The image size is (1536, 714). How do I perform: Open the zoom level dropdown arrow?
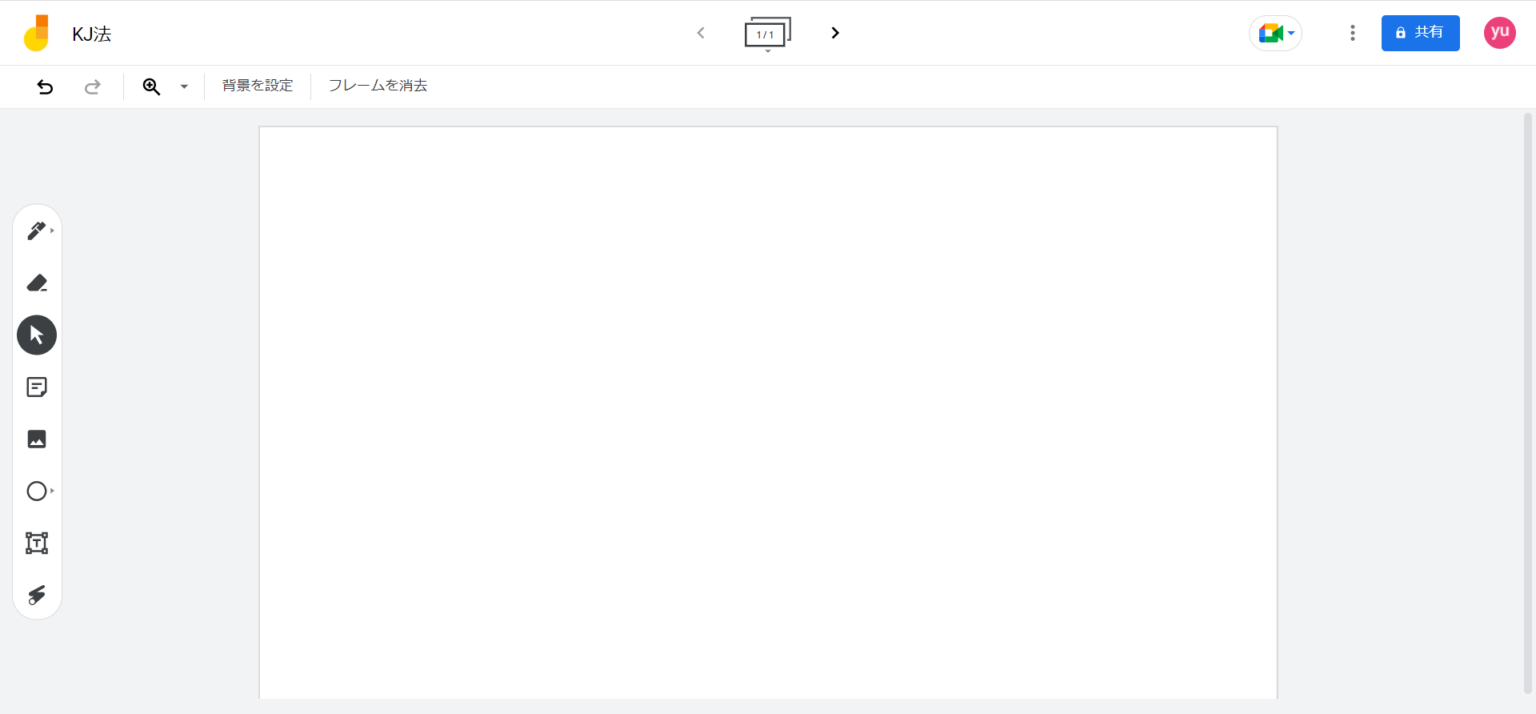pos(184,86)
